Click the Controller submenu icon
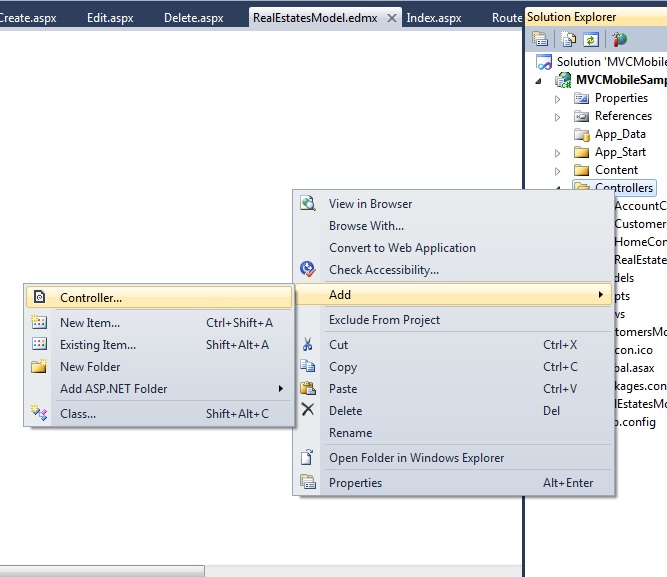The image size is (667, 577). [40, 297]
